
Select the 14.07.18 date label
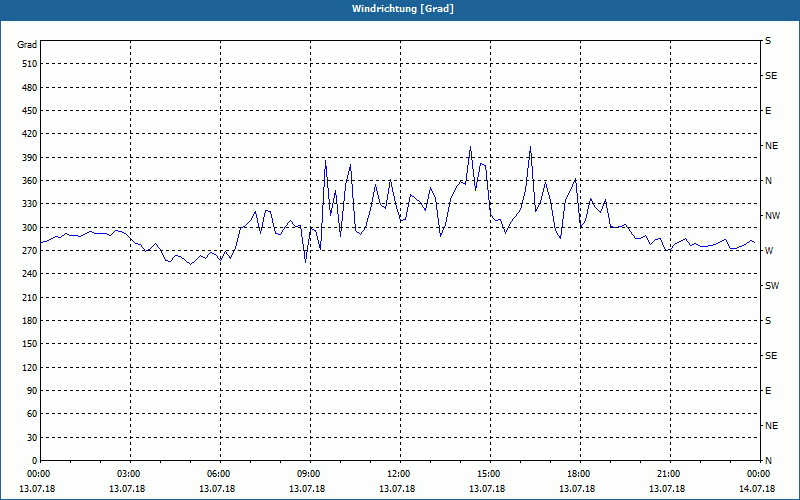[x=757, y=489]
